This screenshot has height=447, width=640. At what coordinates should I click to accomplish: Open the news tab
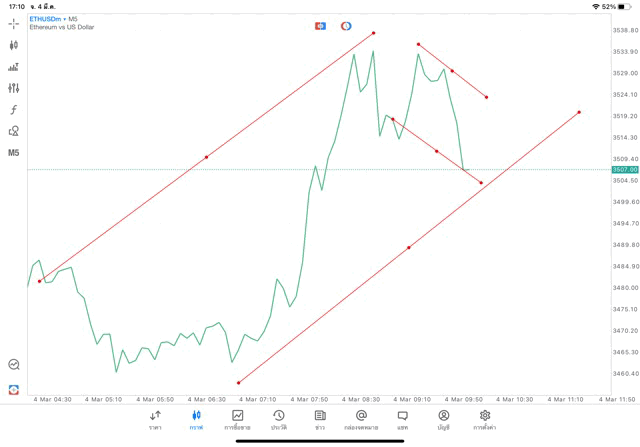pos(320,420)
